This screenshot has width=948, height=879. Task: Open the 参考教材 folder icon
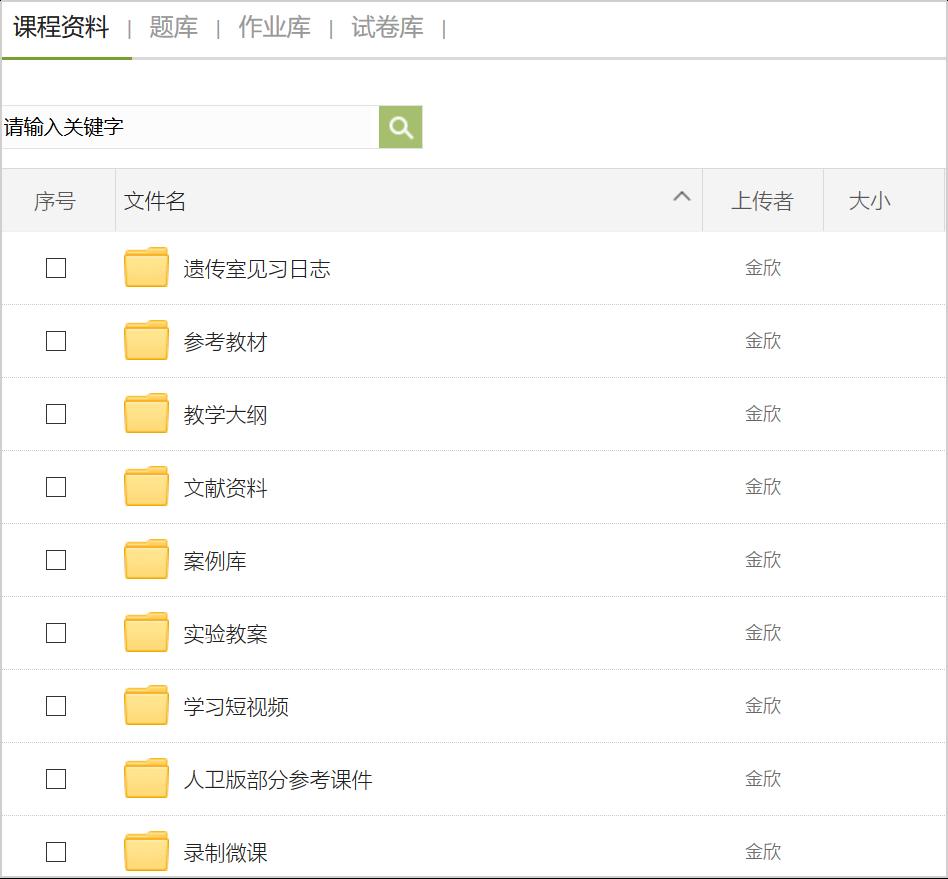coord(146,341)
